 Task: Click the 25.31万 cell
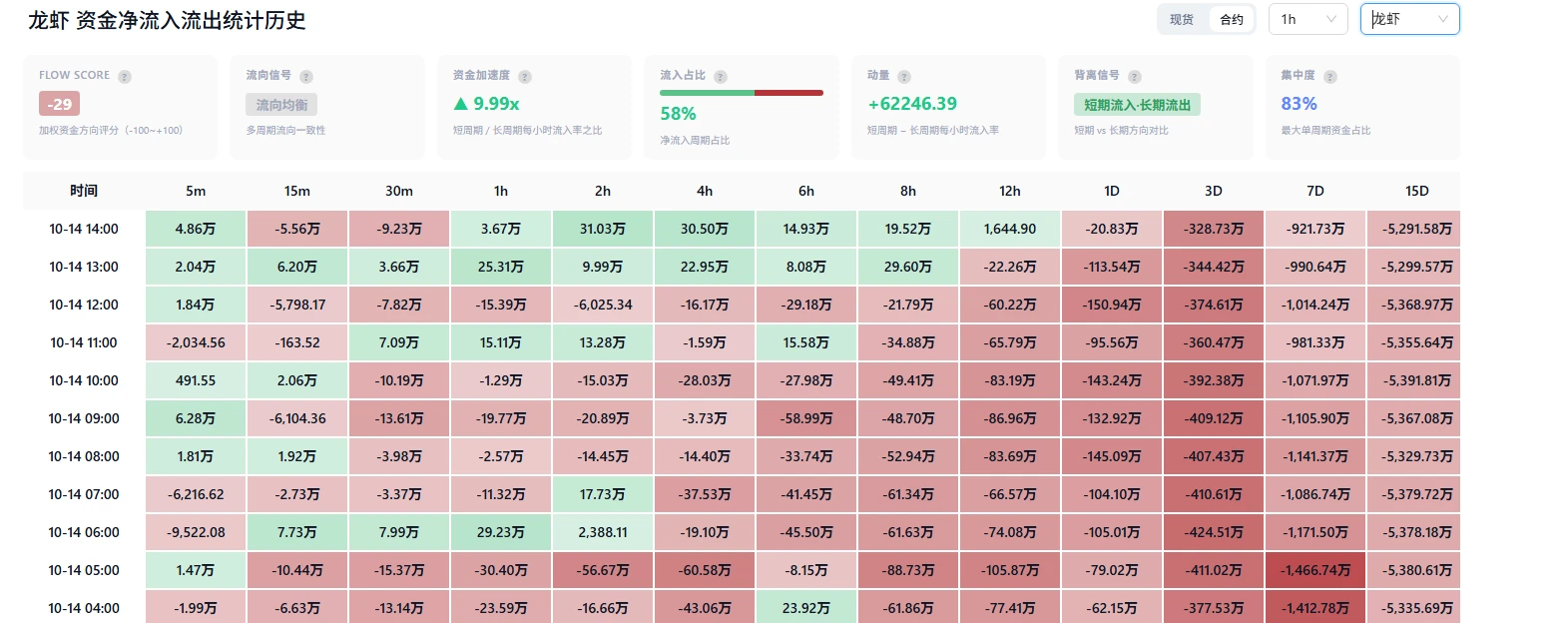[x=501, y=267]
